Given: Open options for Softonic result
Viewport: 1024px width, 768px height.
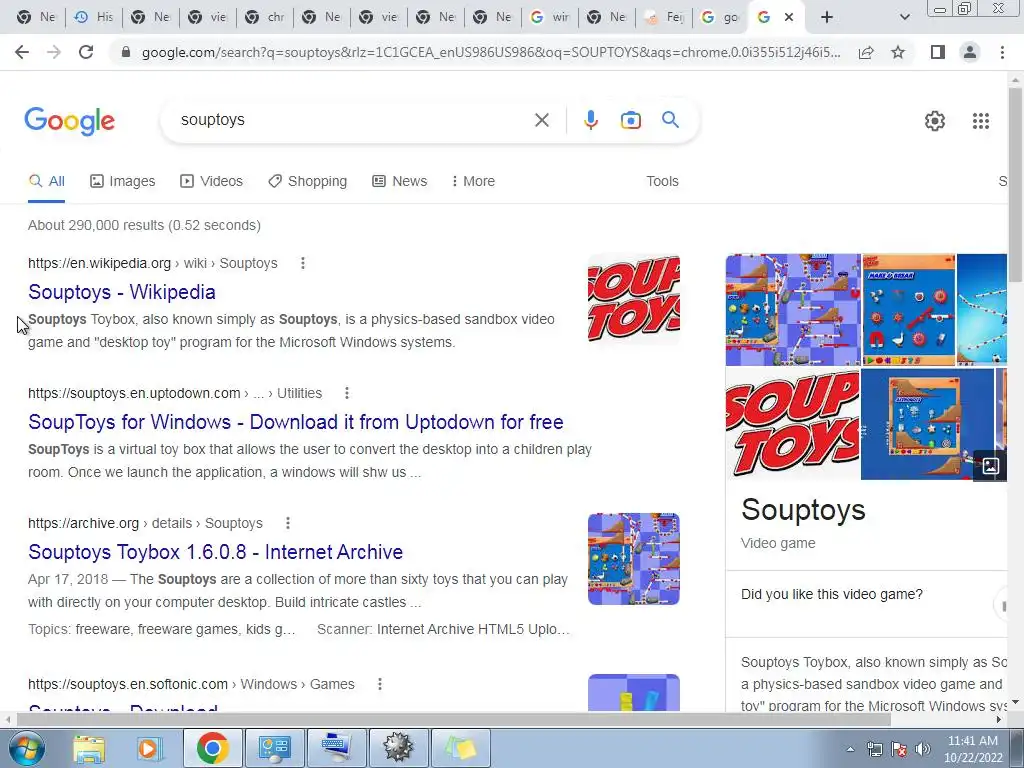Looking at the screenshot, I should click(379, 684).
